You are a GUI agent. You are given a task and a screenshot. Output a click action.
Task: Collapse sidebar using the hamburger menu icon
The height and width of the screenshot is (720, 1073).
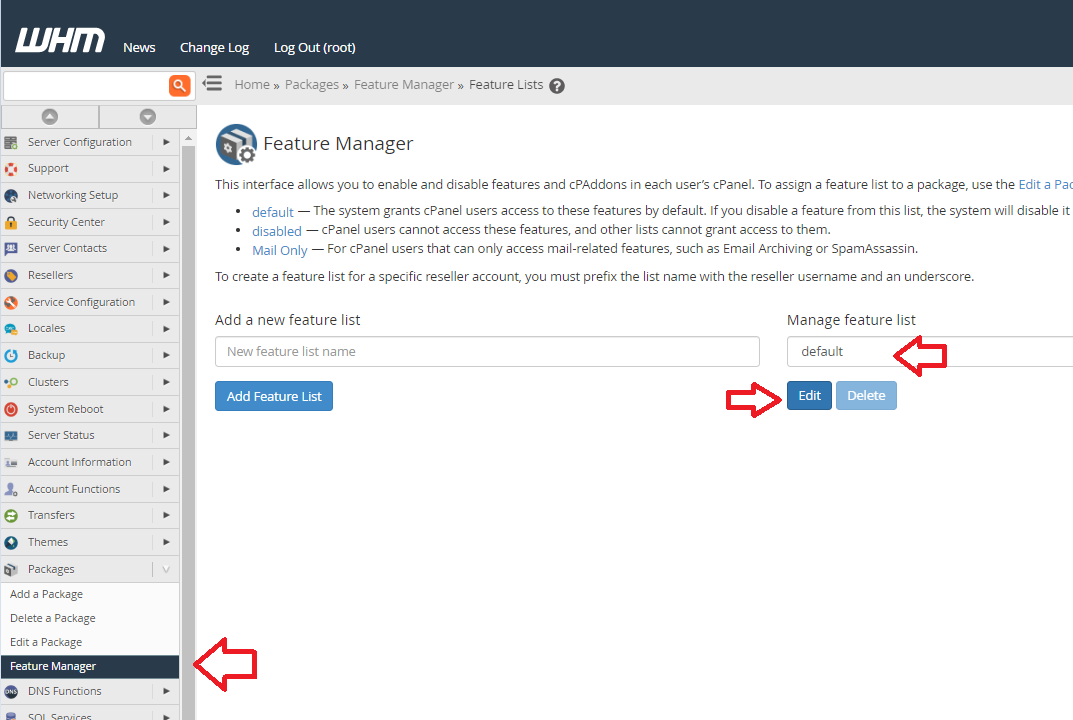pyautogui.click(x=213, y=83)
